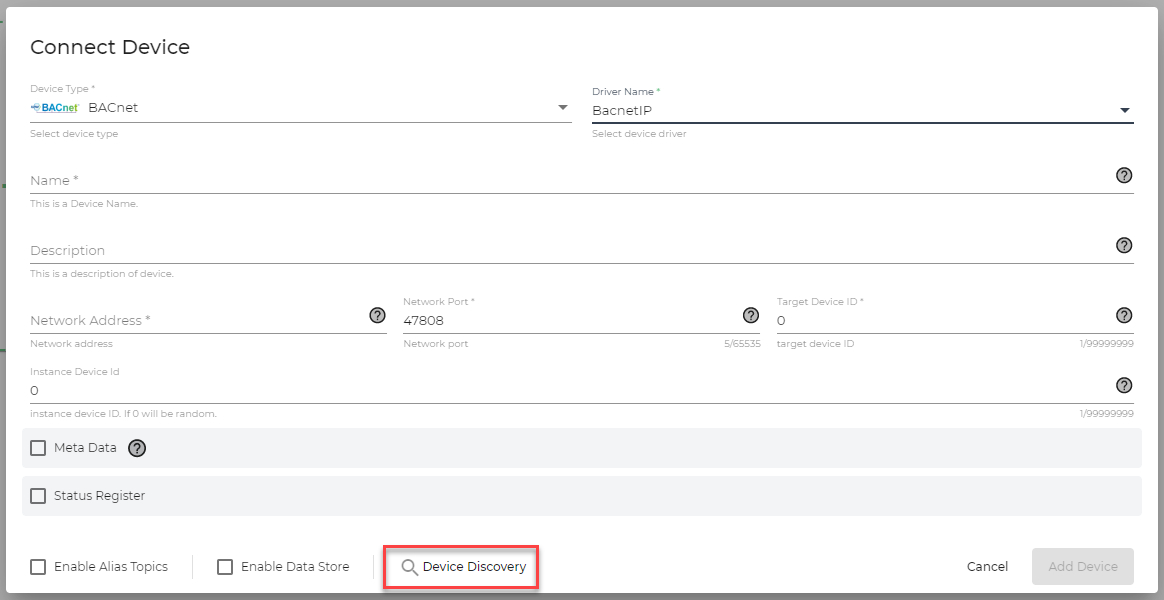Viewport: 1164px width, 600px height.
Task: Click the Target Device ID help icon
Action: (1124, 315)
